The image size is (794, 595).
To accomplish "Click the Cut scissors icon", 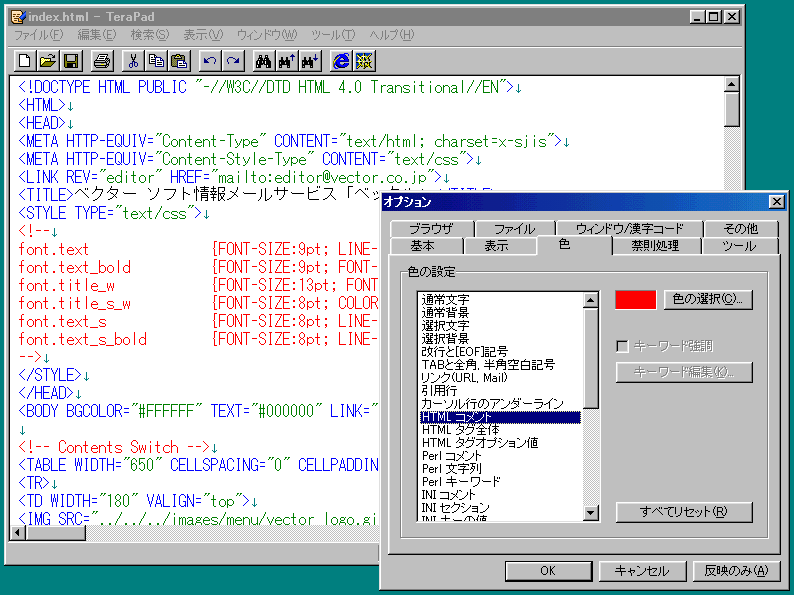I will (132, 61).
